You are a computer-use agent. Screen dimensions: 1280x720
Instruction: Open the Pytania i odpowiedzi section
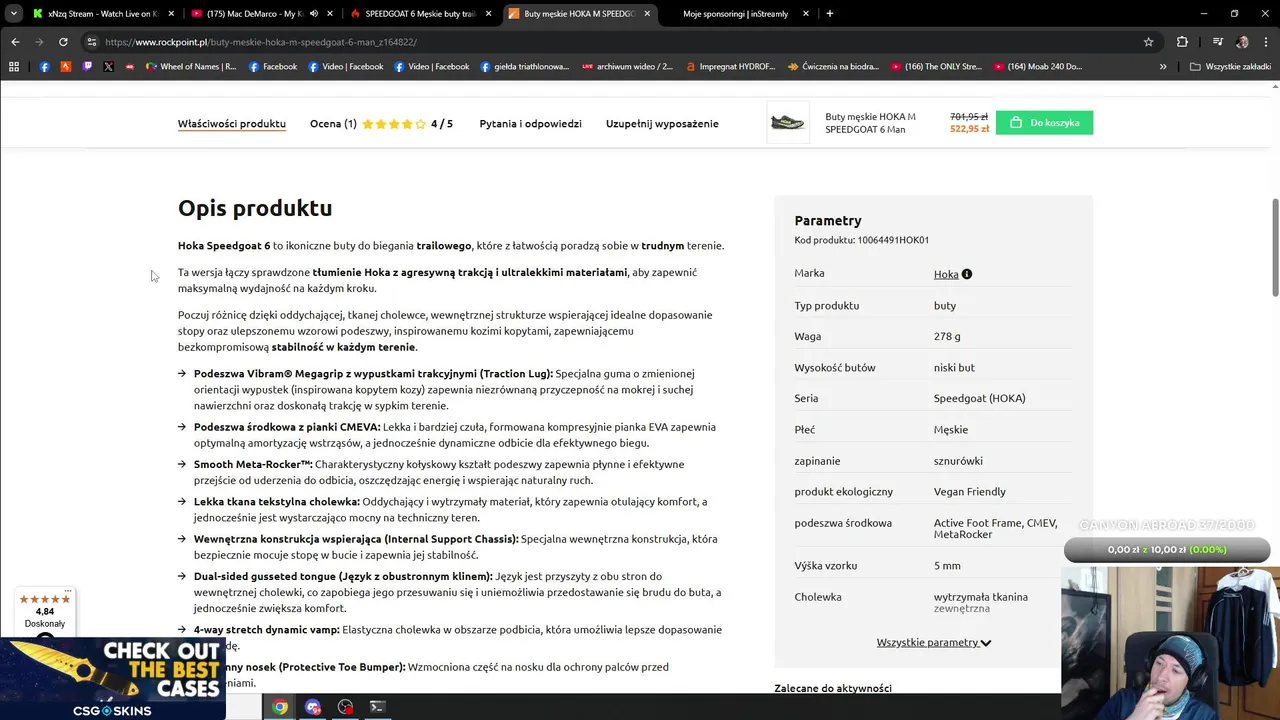[530, 124]
